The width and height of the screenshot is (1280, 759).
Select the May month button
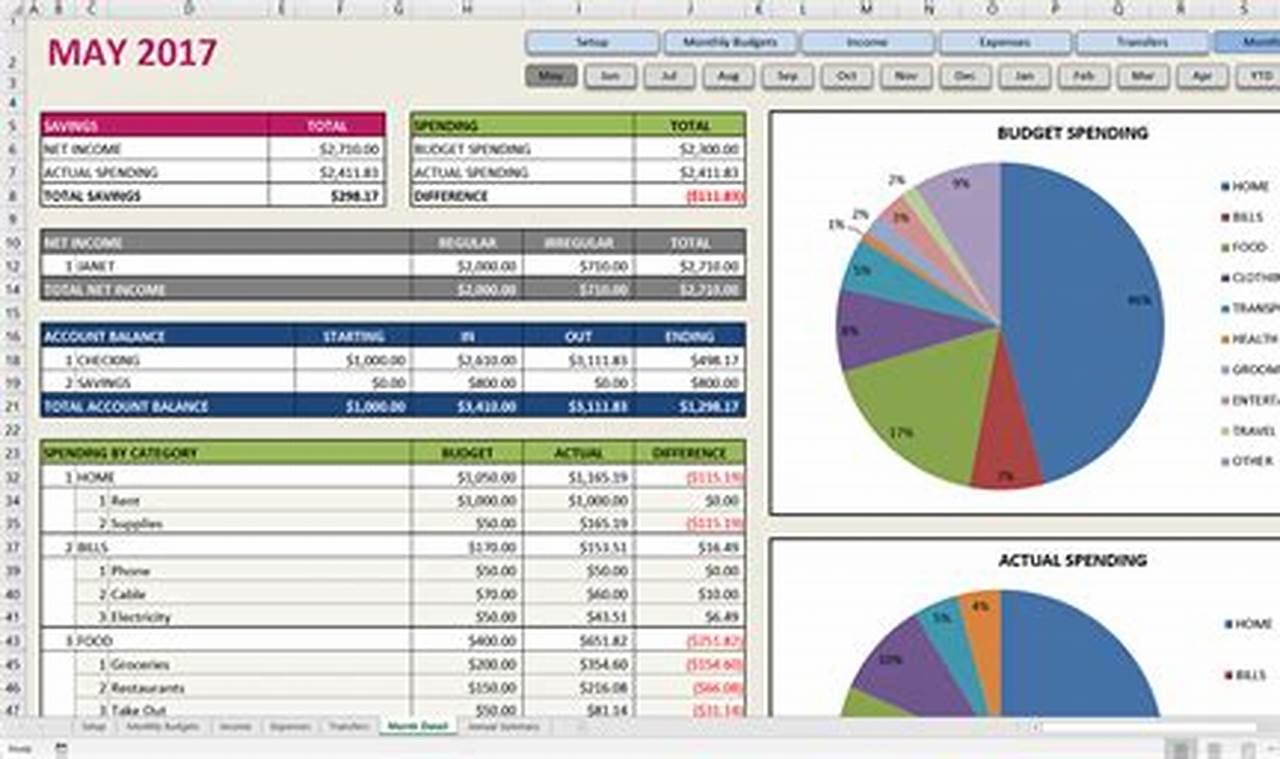[551, 76]
